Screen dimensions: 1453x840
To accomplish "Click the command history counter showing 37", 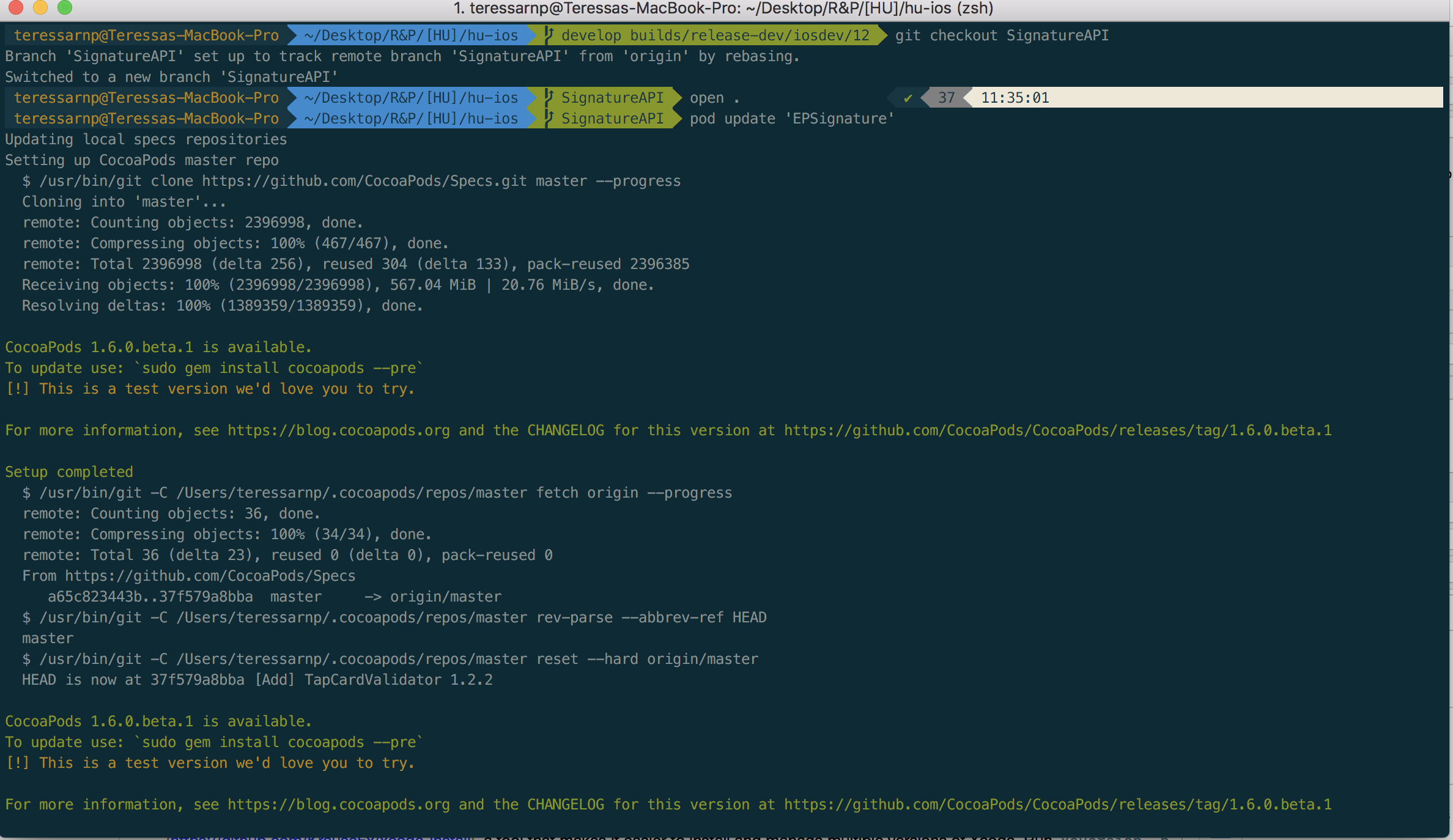I will [946, 97].
